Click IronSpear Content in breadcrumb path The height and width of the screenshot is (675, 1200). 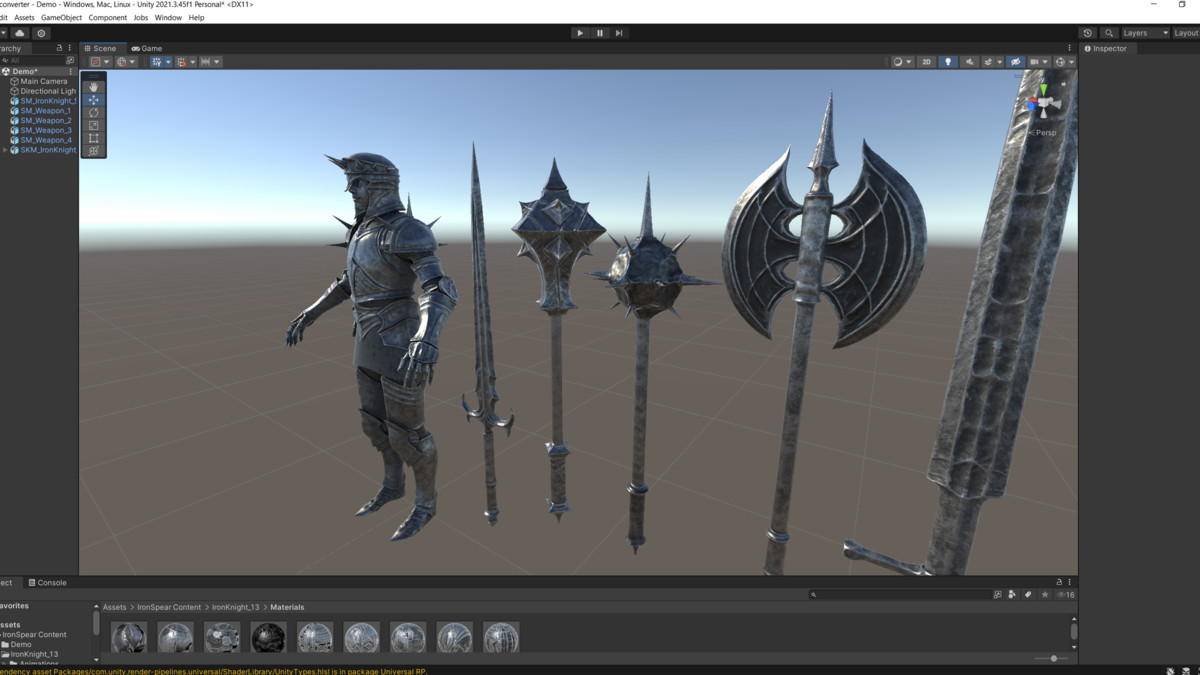(x=169, y=607)
